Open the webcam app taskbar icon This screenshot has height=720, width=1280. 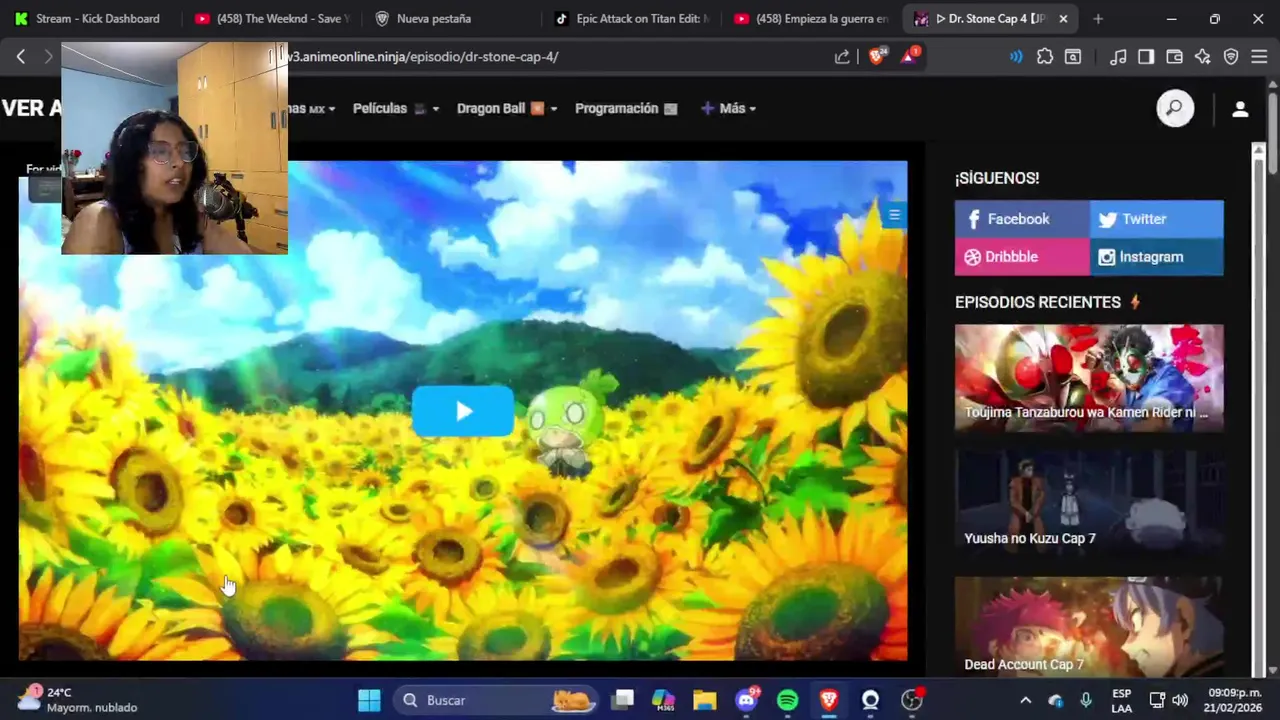(870, 700)
